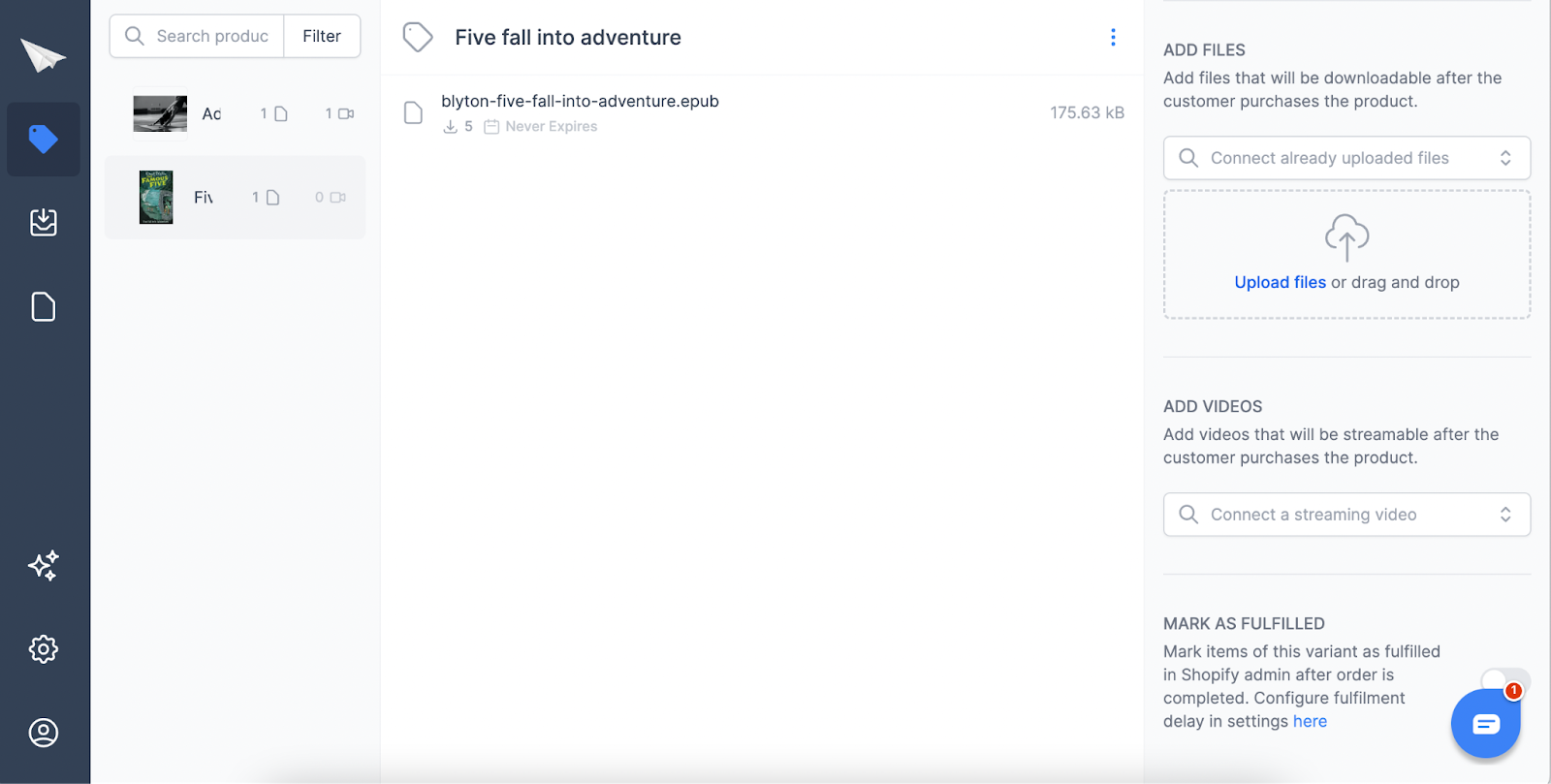Click the 175.63 kB file size

click(x=1087, y=112)
